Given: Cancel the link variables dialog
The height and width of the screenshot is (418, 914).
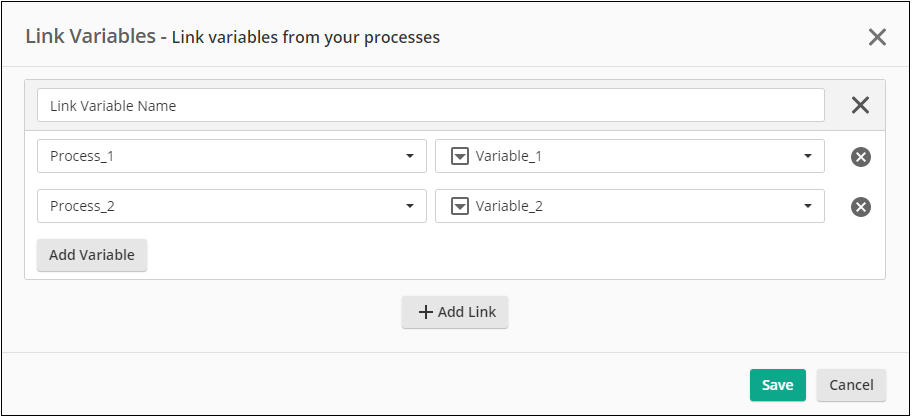Looking at the screenshot, I should click(851, 385).
